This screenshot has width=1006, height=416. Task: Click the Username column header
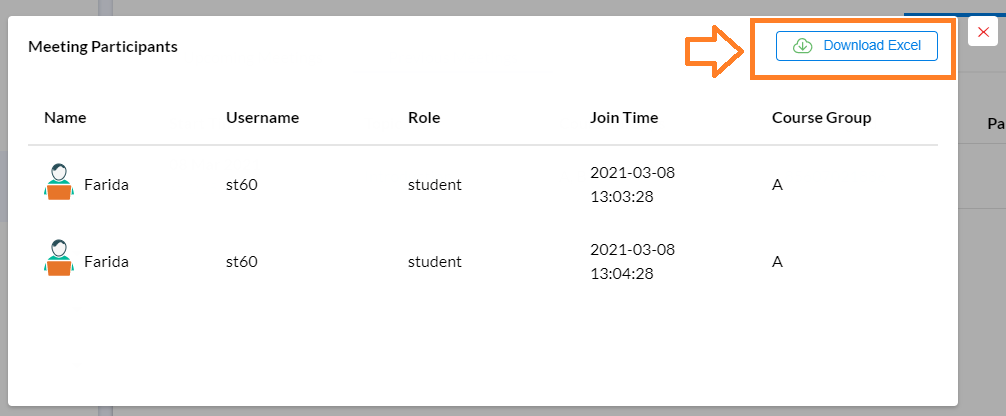pos(262,118)
